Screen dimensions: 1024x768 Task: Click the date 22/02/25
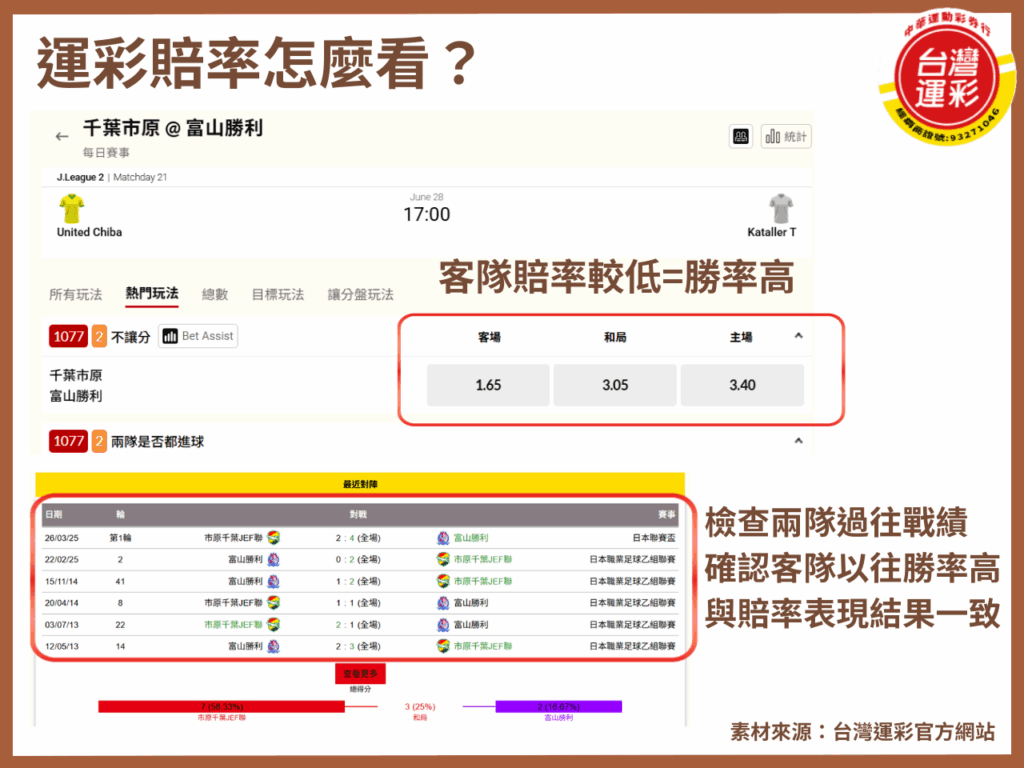tap(61, 560)
